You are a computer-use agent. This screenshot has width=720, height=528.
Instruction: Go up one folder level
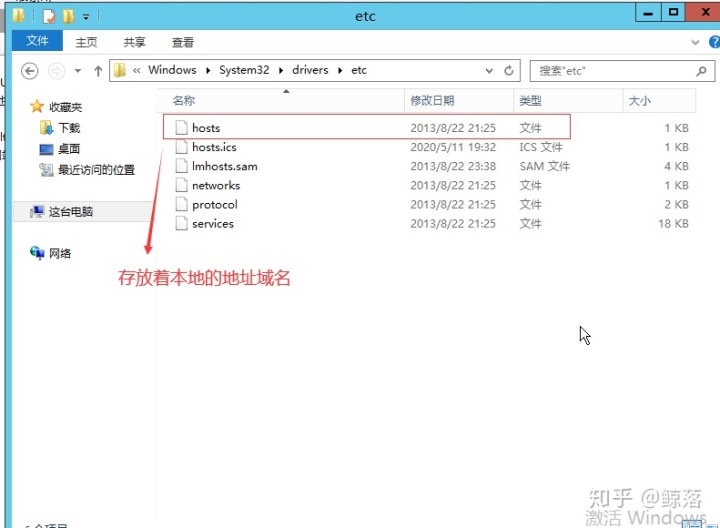coord(98,71)
